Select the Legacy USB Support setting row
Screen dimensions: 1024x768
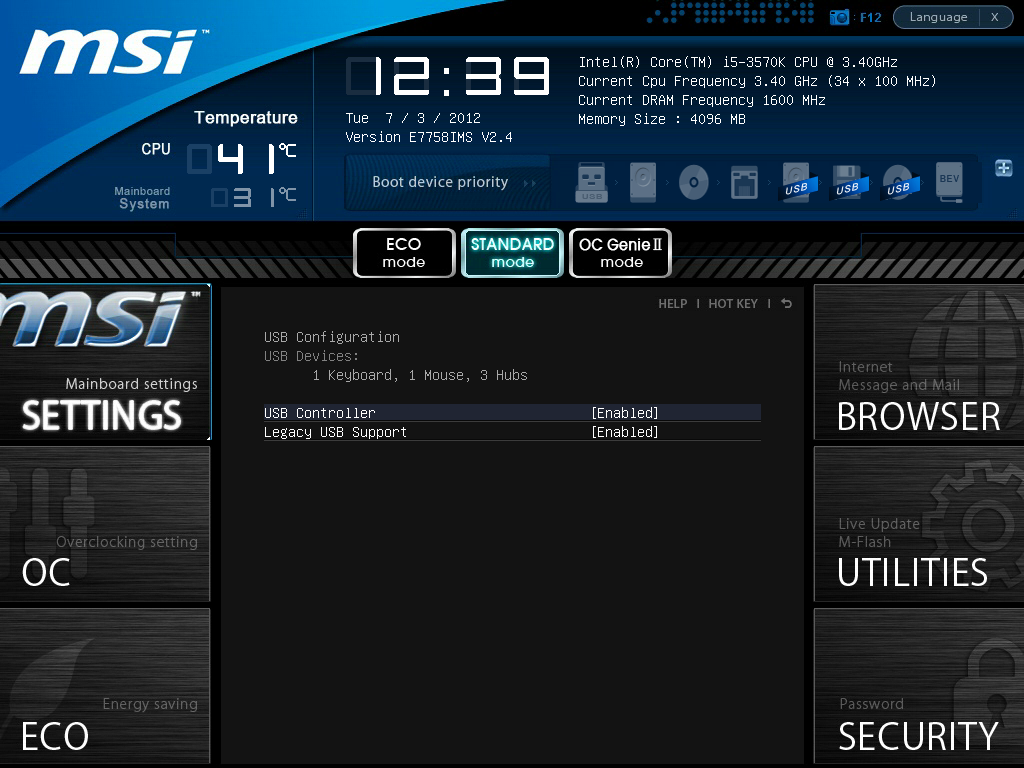(512, 432)
